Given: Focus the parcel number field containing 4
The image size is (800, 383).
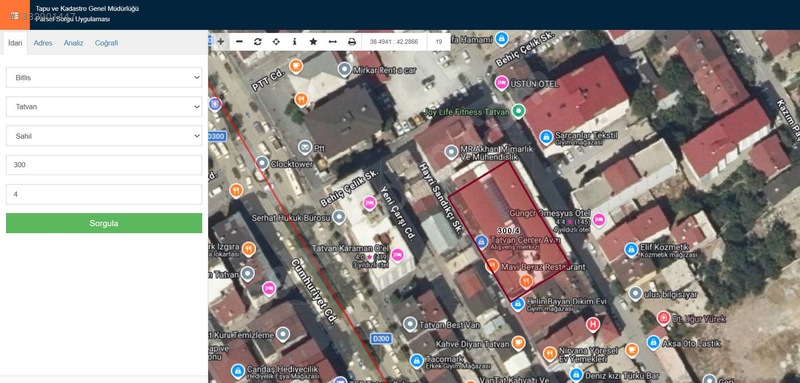Looking at the screenshot, I should (104, 194).
